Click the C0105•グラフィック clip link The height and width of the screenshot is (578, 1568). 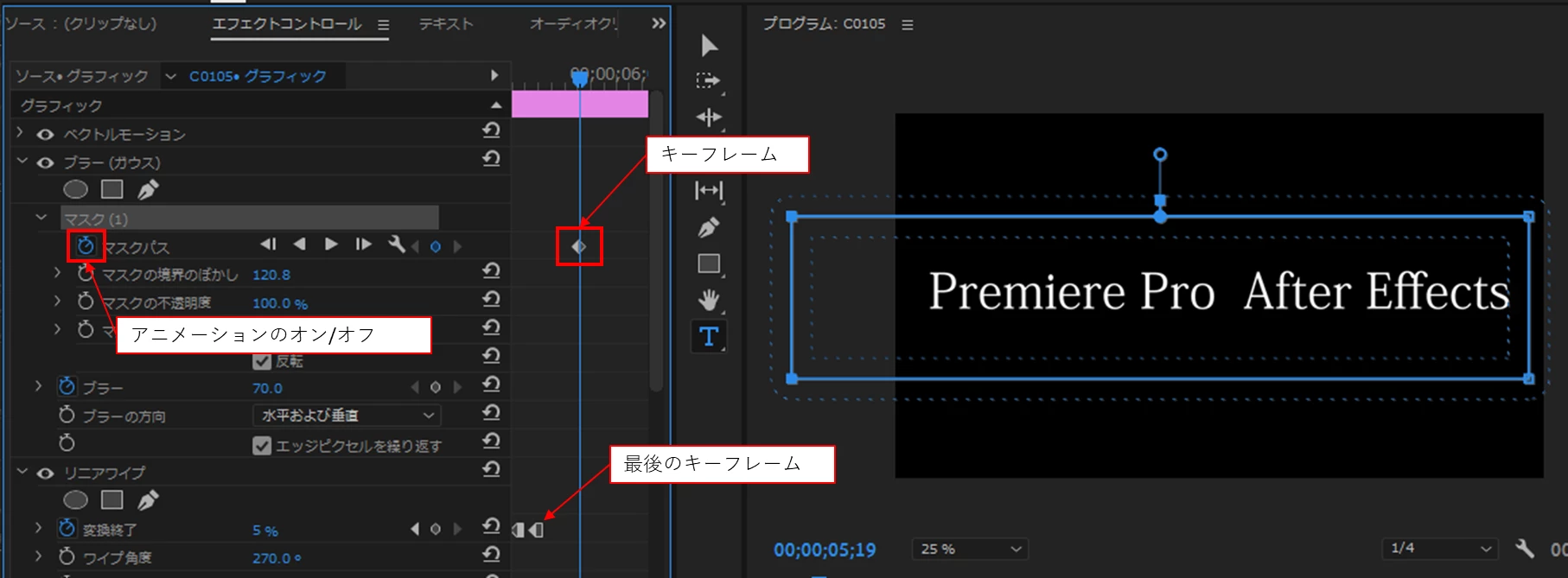click(258, 76)
